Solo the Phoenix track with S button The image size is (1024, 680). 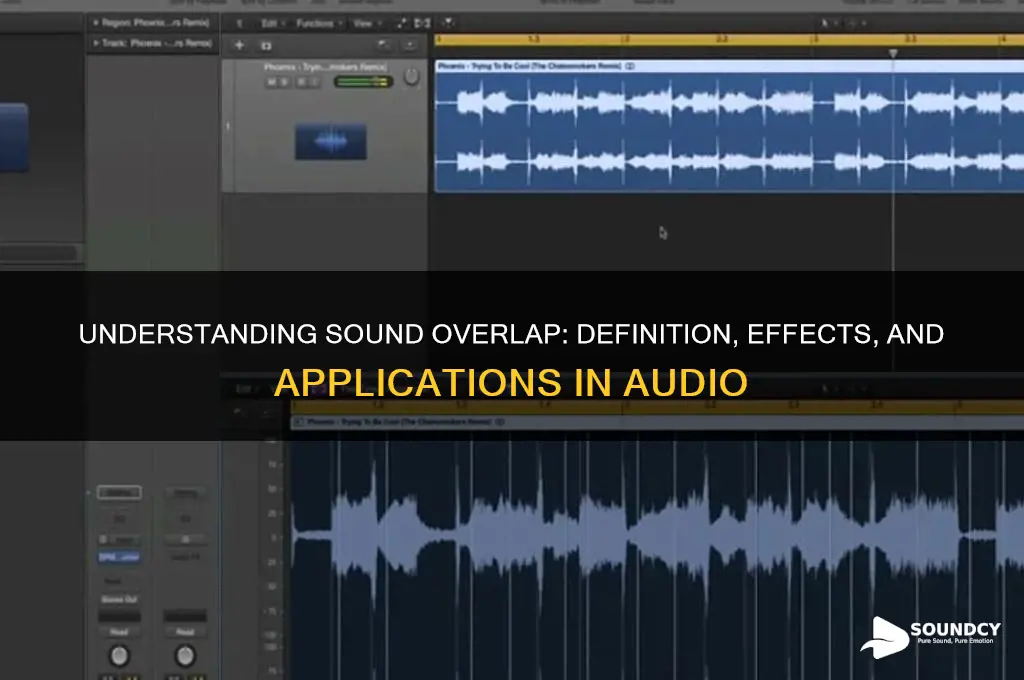[x=286, y=82]
